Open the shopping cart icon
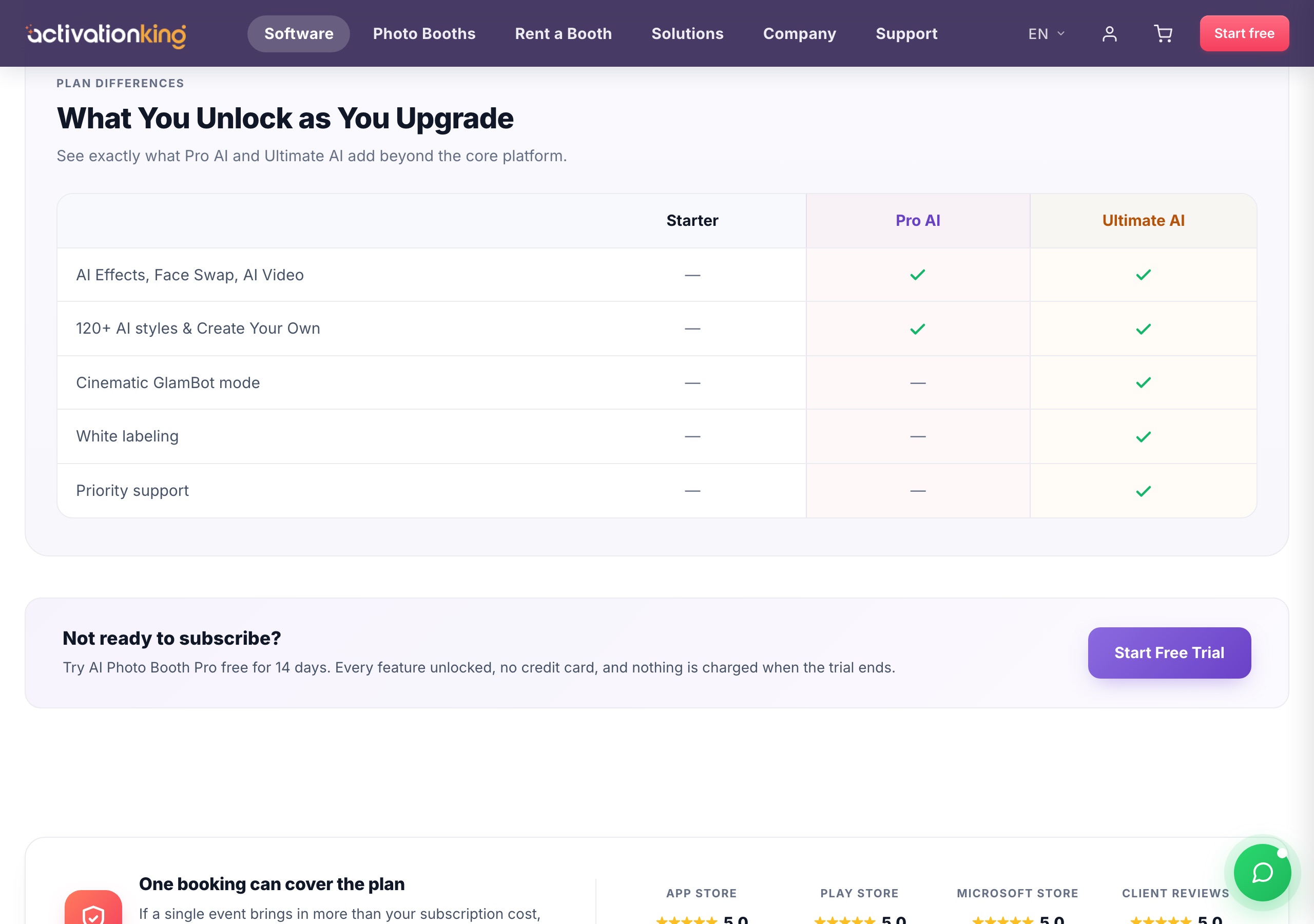1314x924 pixels. tap(1163, 34)
